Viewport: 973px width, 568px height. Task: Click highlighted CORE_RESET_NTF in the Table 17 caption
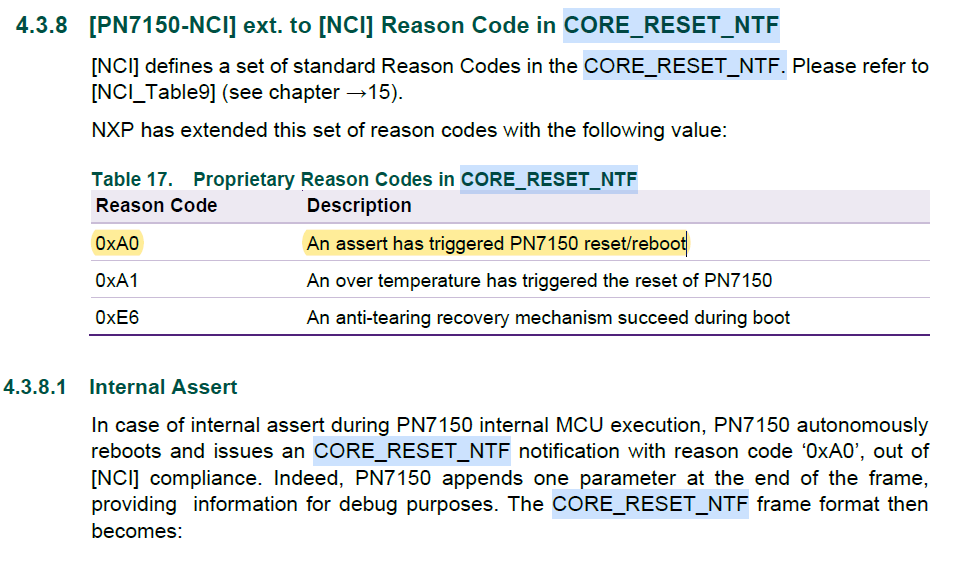click(x=548, y=179)
